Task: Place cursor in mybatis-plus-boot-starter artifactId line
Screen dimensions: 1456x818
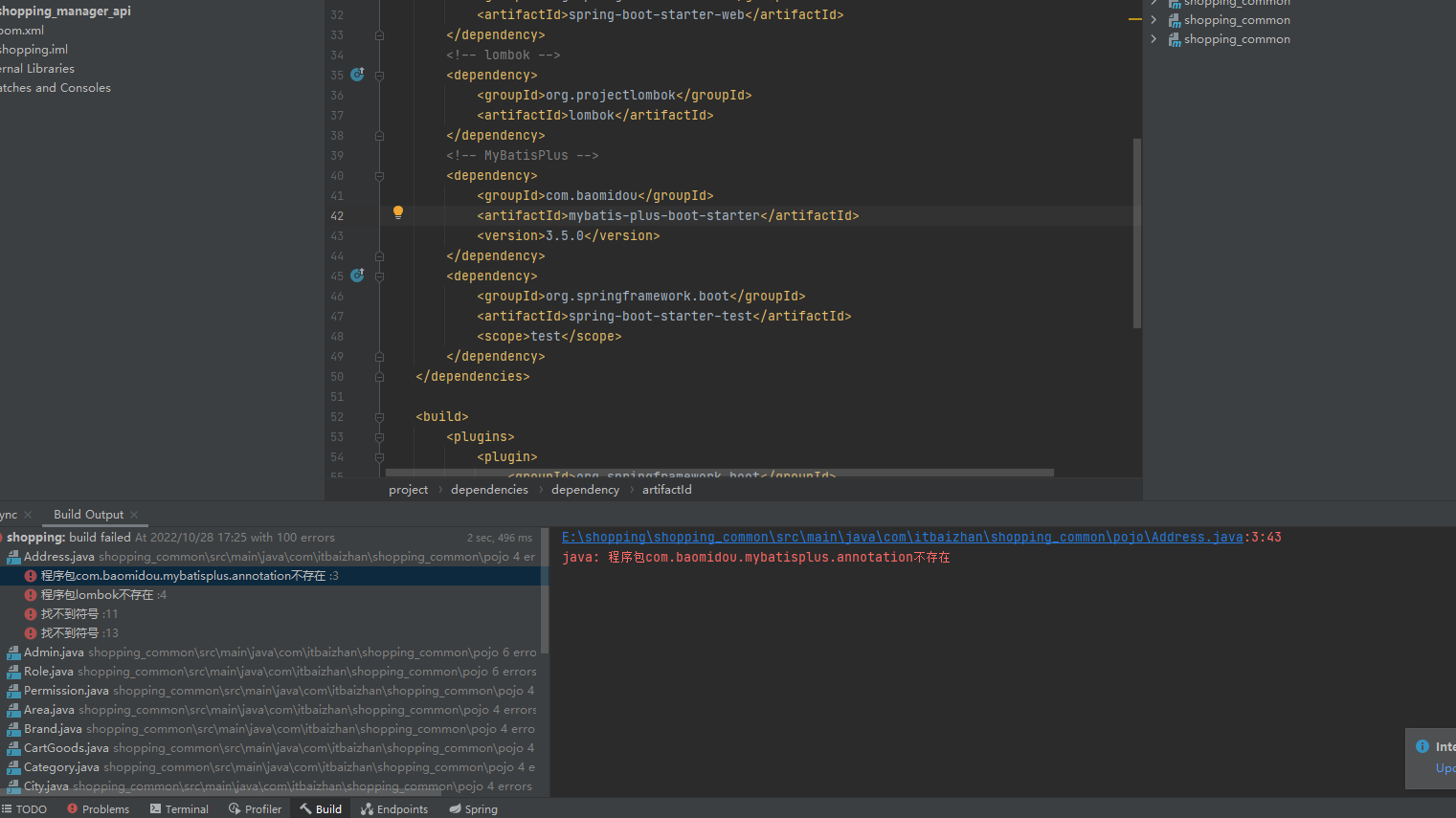Action: (668, 216)
